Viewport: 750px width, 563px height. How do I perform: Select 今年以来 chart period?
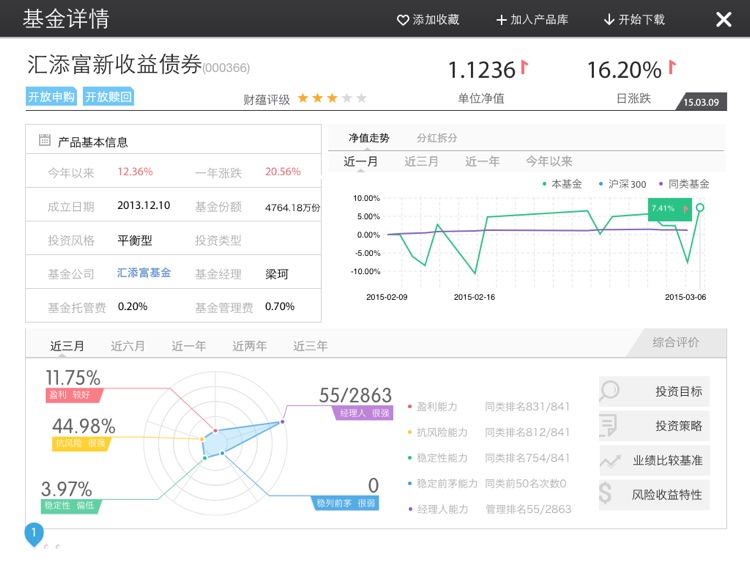click(x=549, y=162)
